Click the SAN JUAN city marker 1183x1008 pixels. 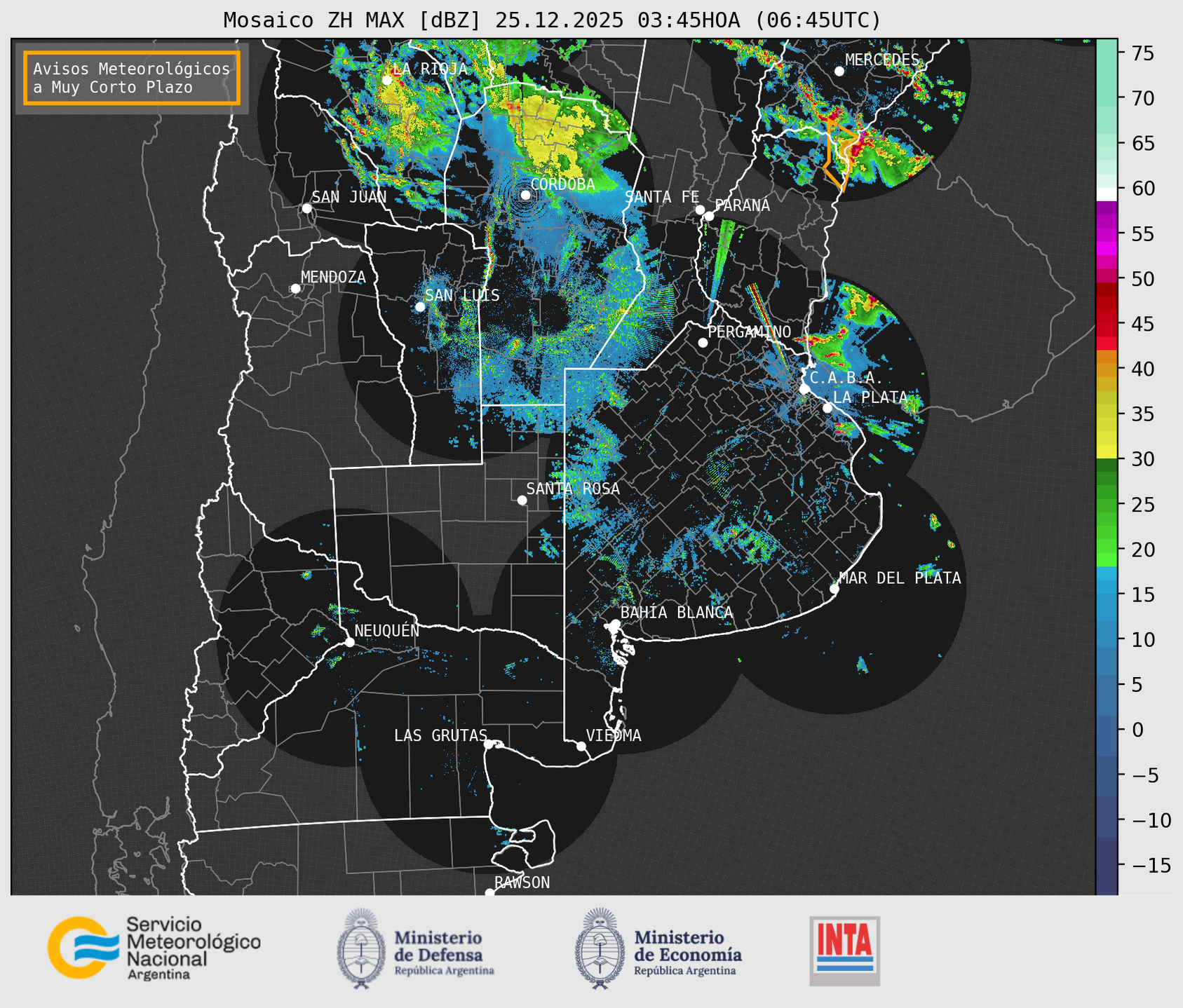pos(306,208)
